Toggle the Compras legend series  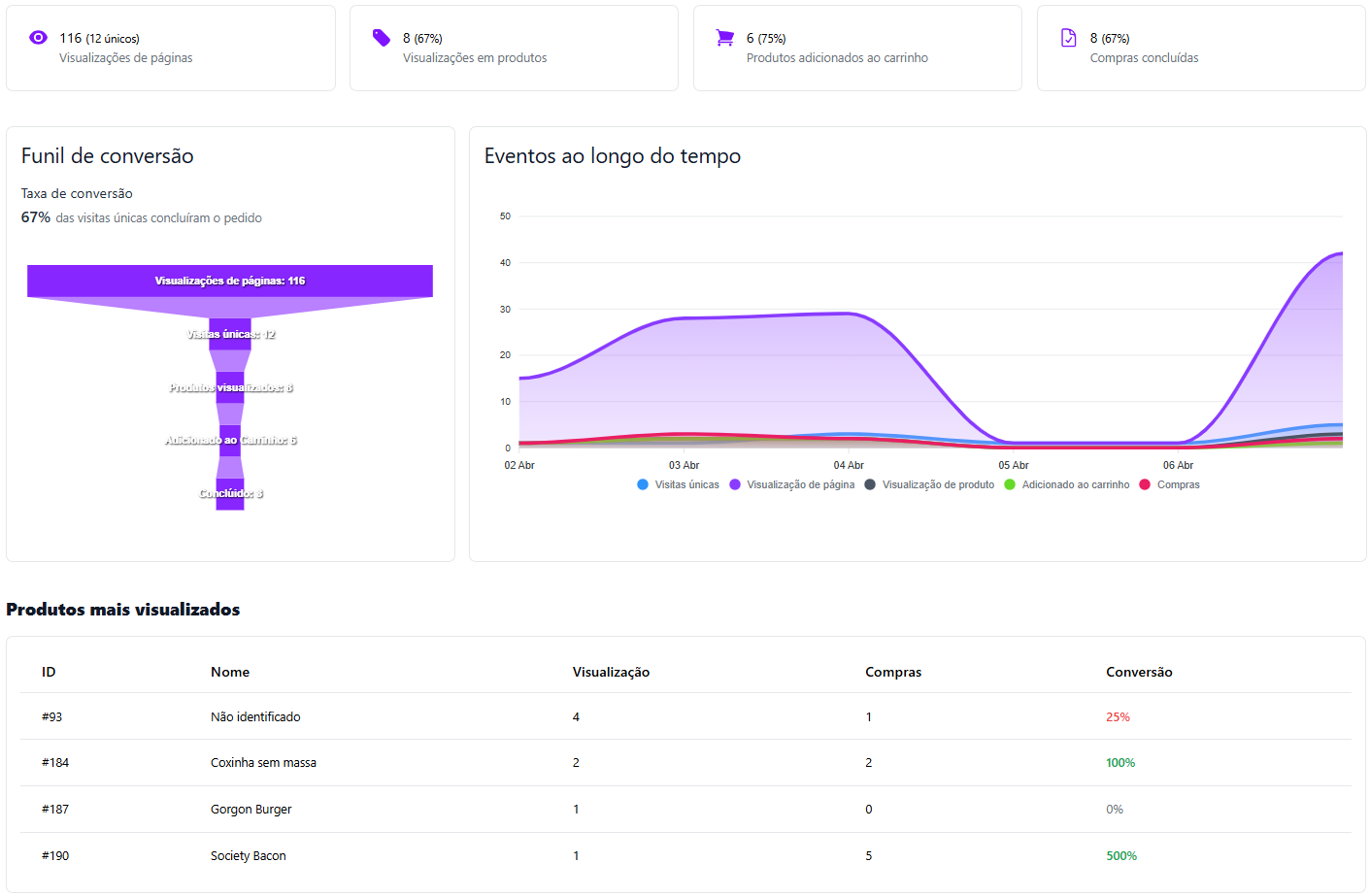point(1169,484)
